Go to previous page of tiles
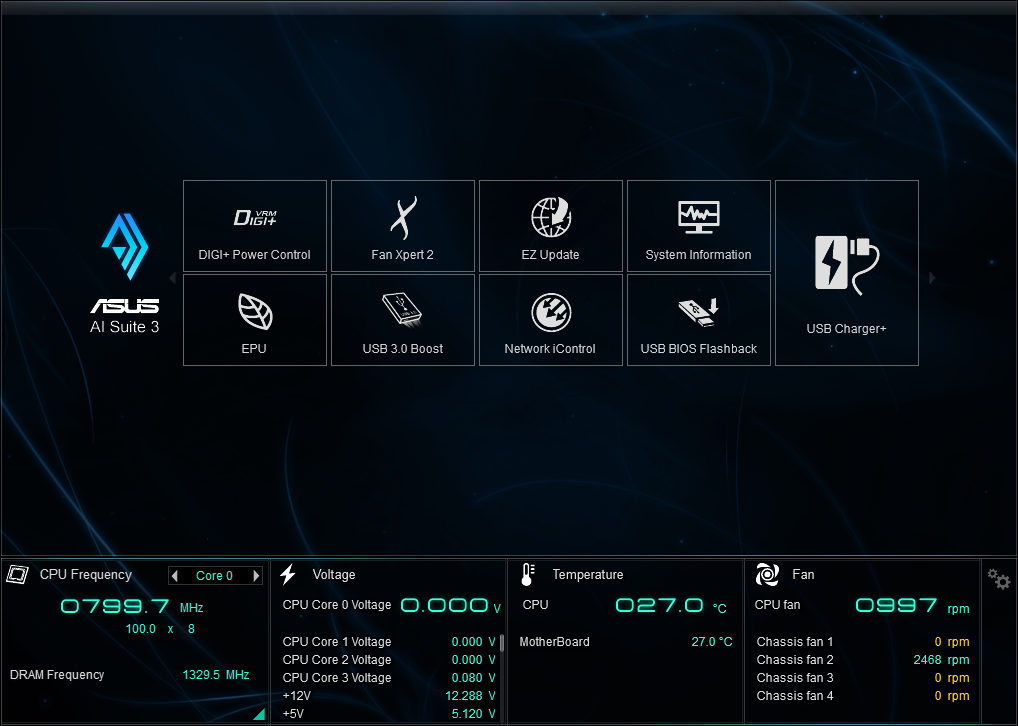The image size is (1018, 726). point(173,278)
